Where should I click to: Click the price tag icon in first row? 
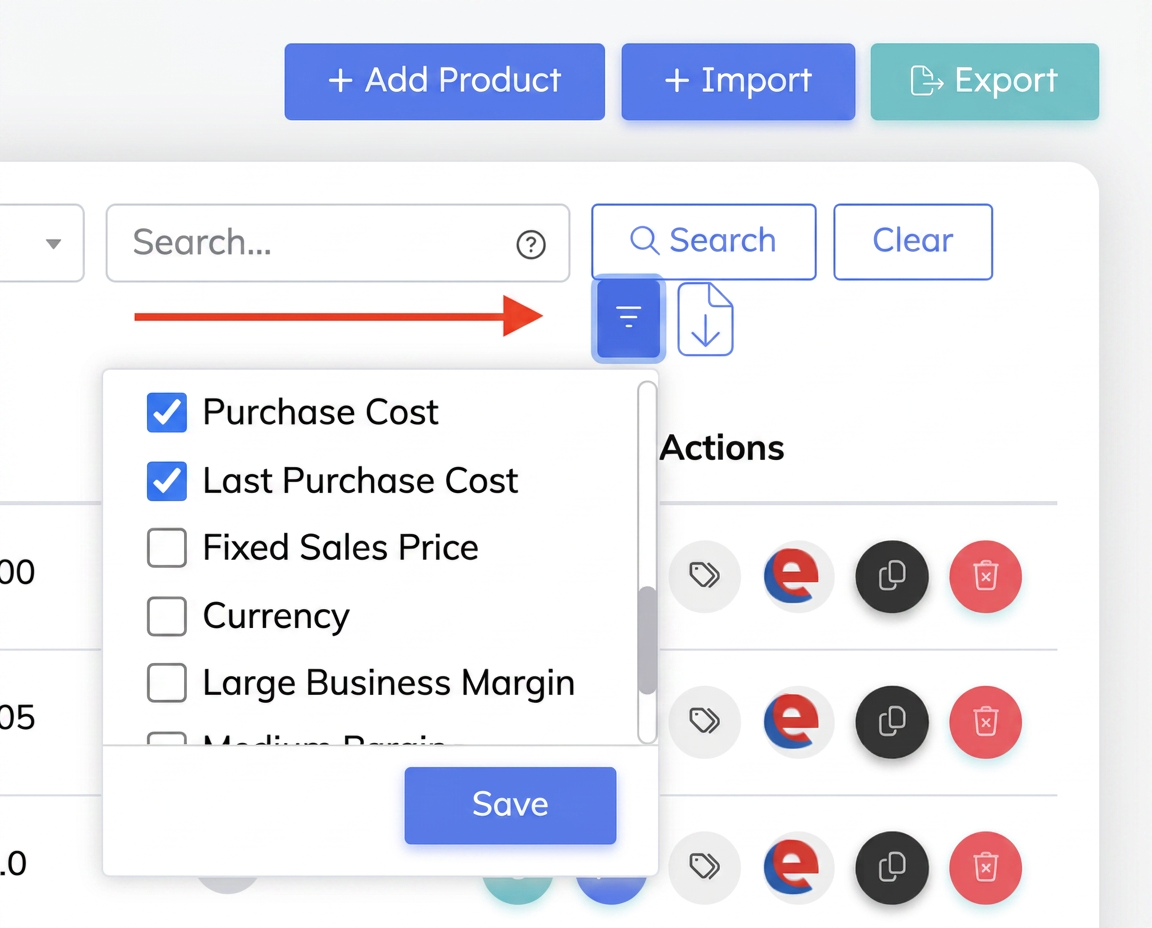tap(704, 576)
